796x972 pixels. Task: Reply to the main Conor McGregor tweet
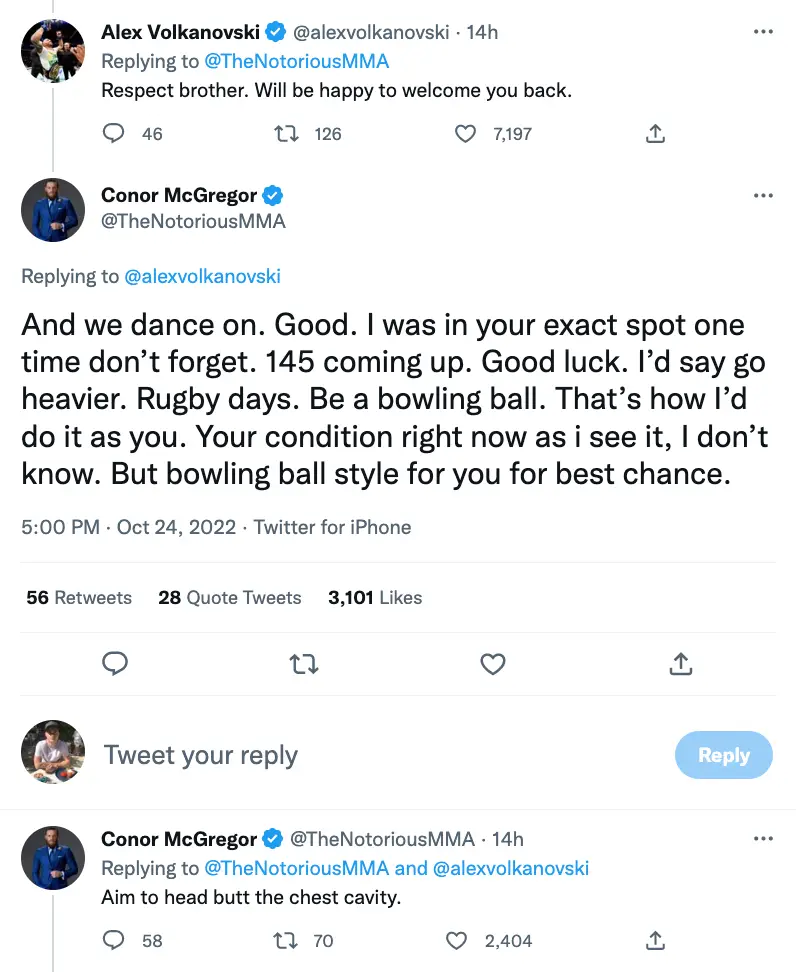116,663
